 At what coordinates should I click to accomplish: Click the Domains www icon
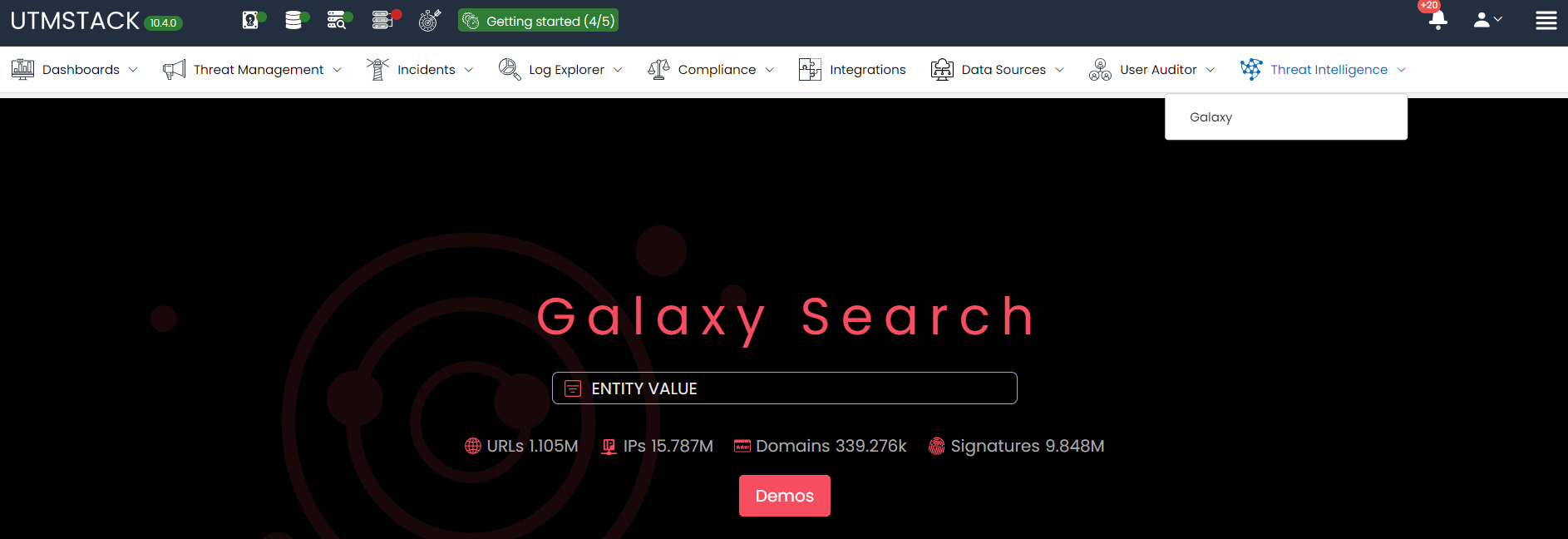pos(742,446)
